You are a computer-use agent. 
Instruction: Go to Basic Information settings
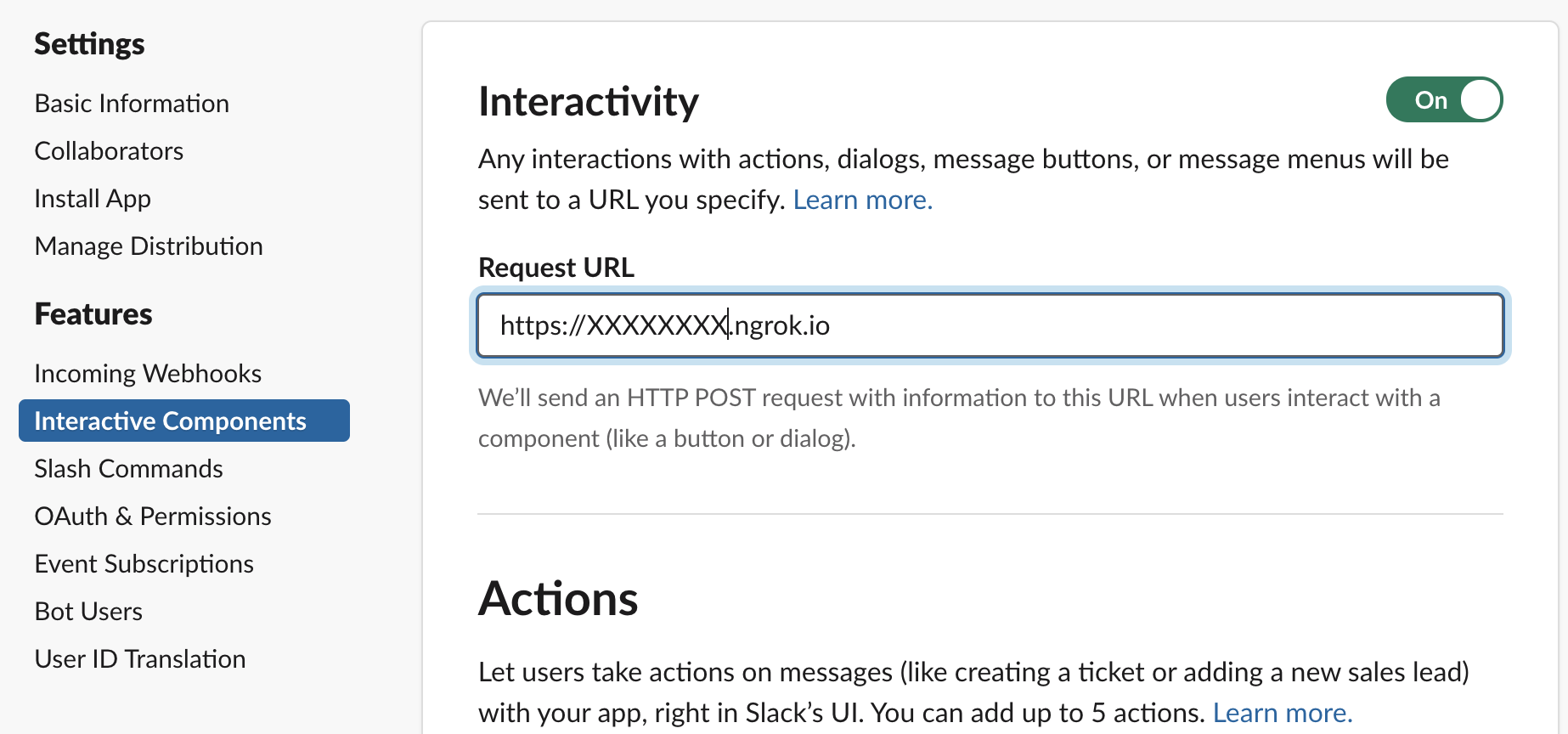132,104
